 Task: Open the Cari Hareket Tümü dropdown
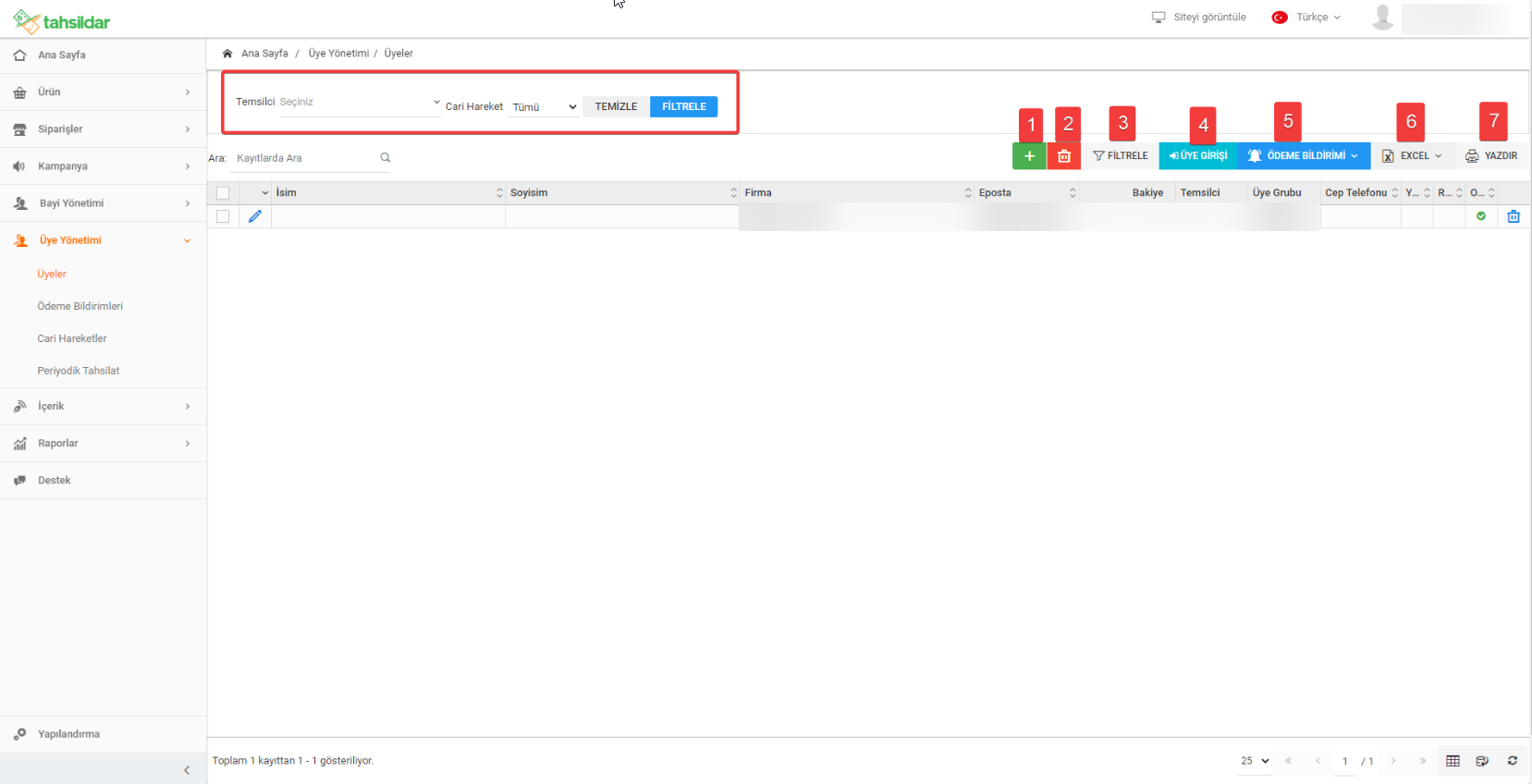[x=545, y=107]
